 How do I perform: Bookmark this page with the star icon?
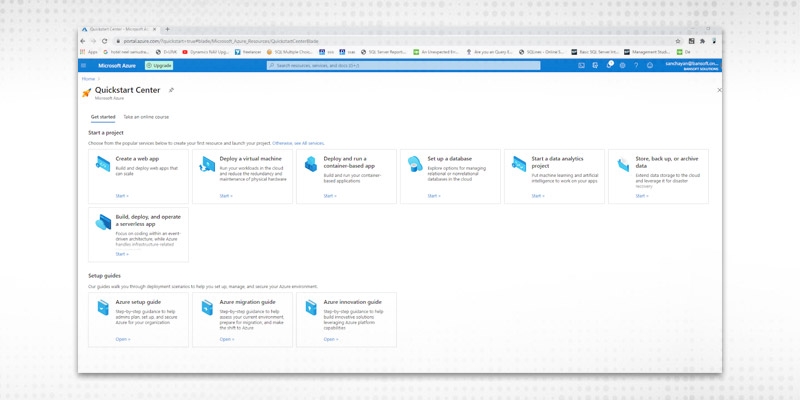coord(678,41)
